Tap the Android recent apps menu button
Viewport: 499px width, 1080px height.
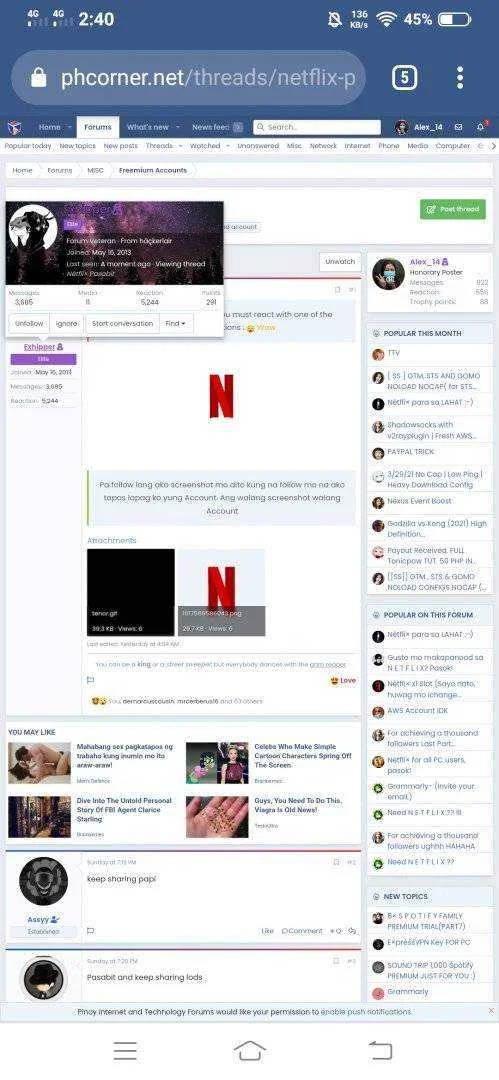pyautogui.click(x=125, y=1050)
